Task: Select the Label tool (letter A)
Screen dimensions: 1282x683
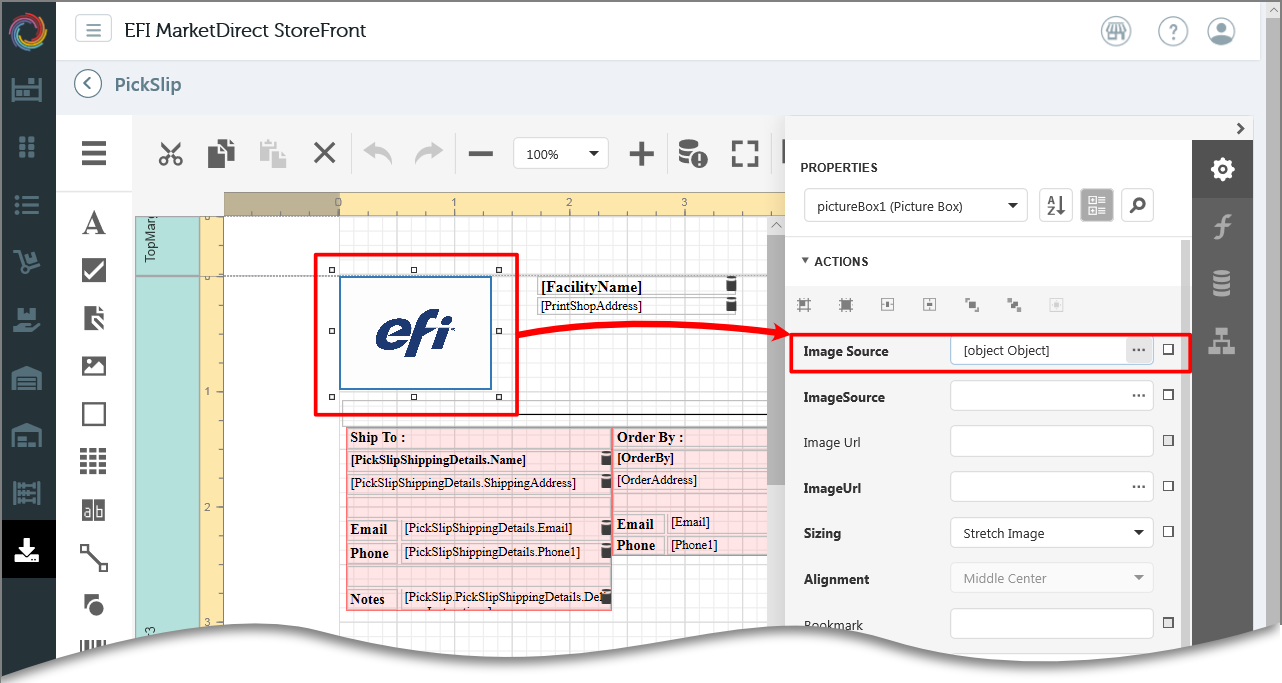Action: [x=94, y=222]
